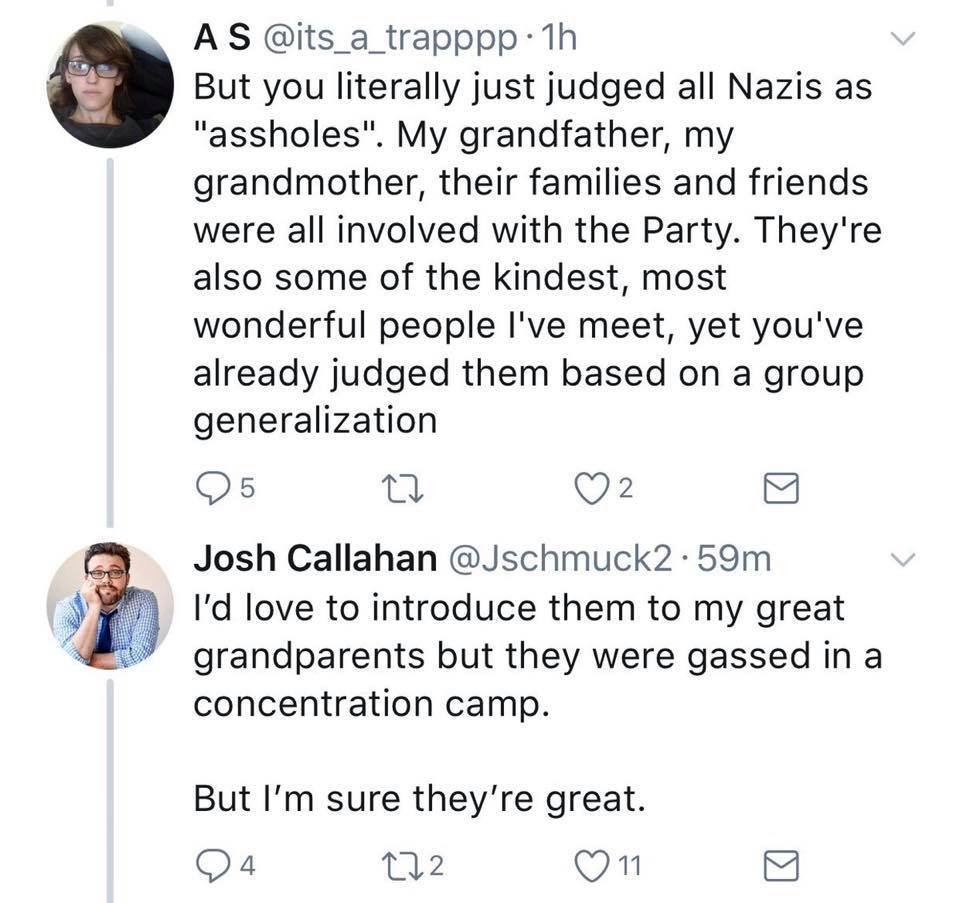Share A S tweet via direct message
The image size is (960, 903).
pyautogui.click(x=780, y=488)
